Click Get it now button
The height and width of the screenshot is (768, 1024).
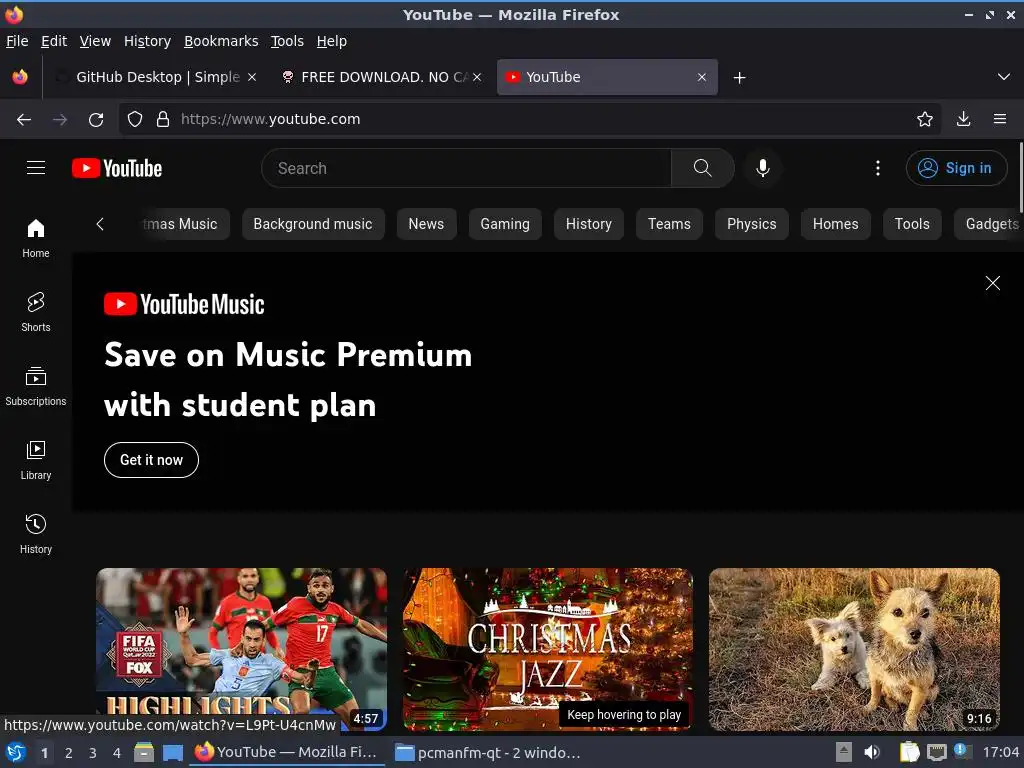click(x=151, y=460)
